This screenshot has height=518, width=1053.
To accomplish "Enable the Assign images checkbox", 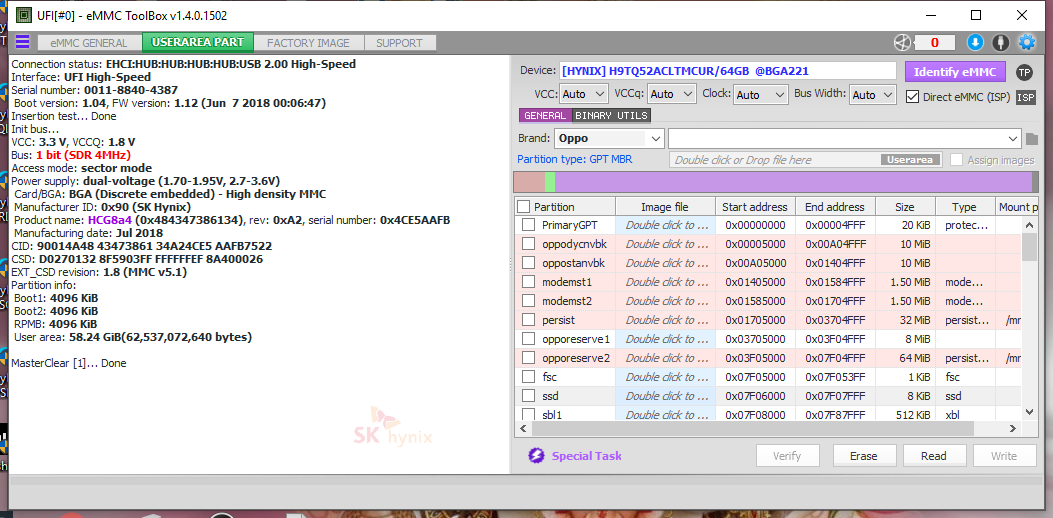I will 956,160.
